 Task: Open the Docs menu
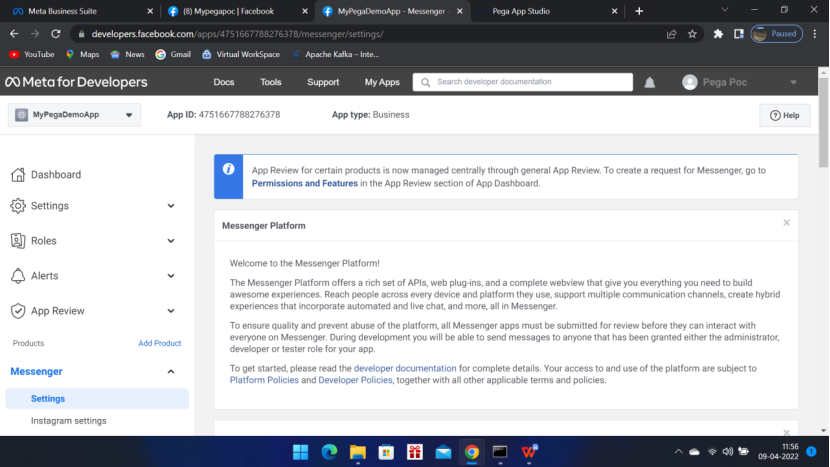[x=223, y=82]
